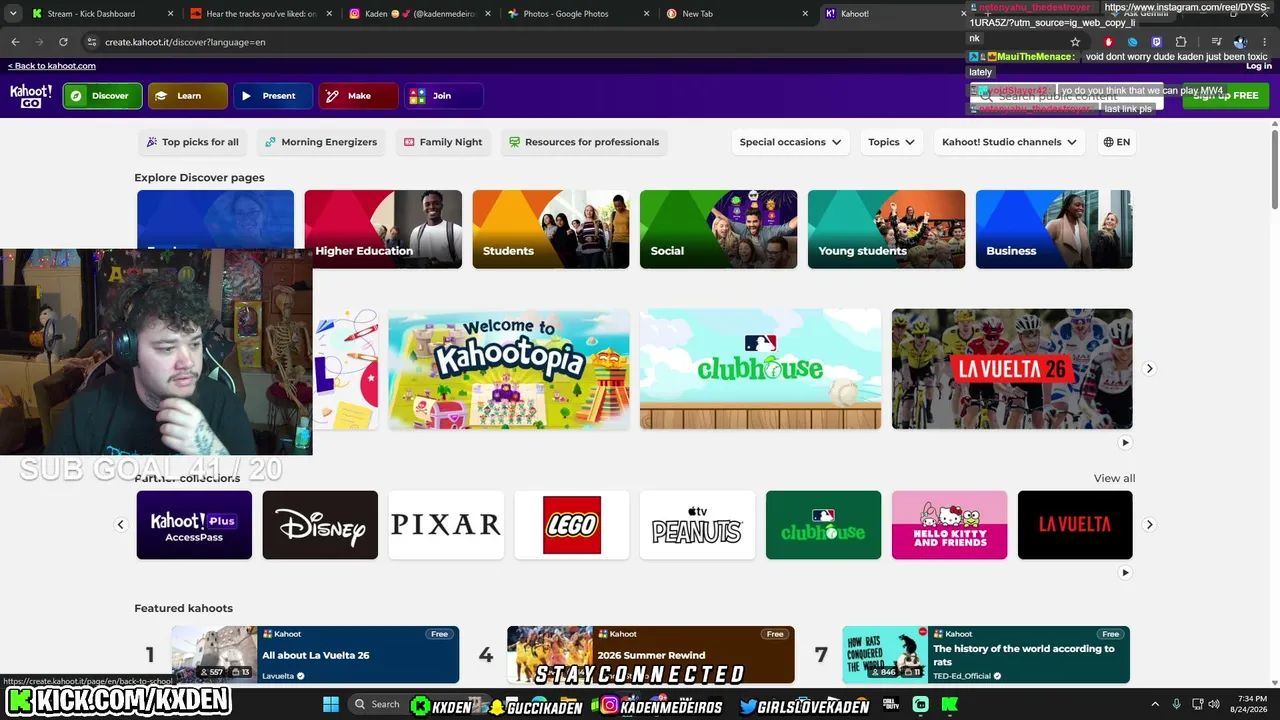The image size is (1280, 720).
Task: Reload the page with the refresh icon
Action: (x=63, y=42)
